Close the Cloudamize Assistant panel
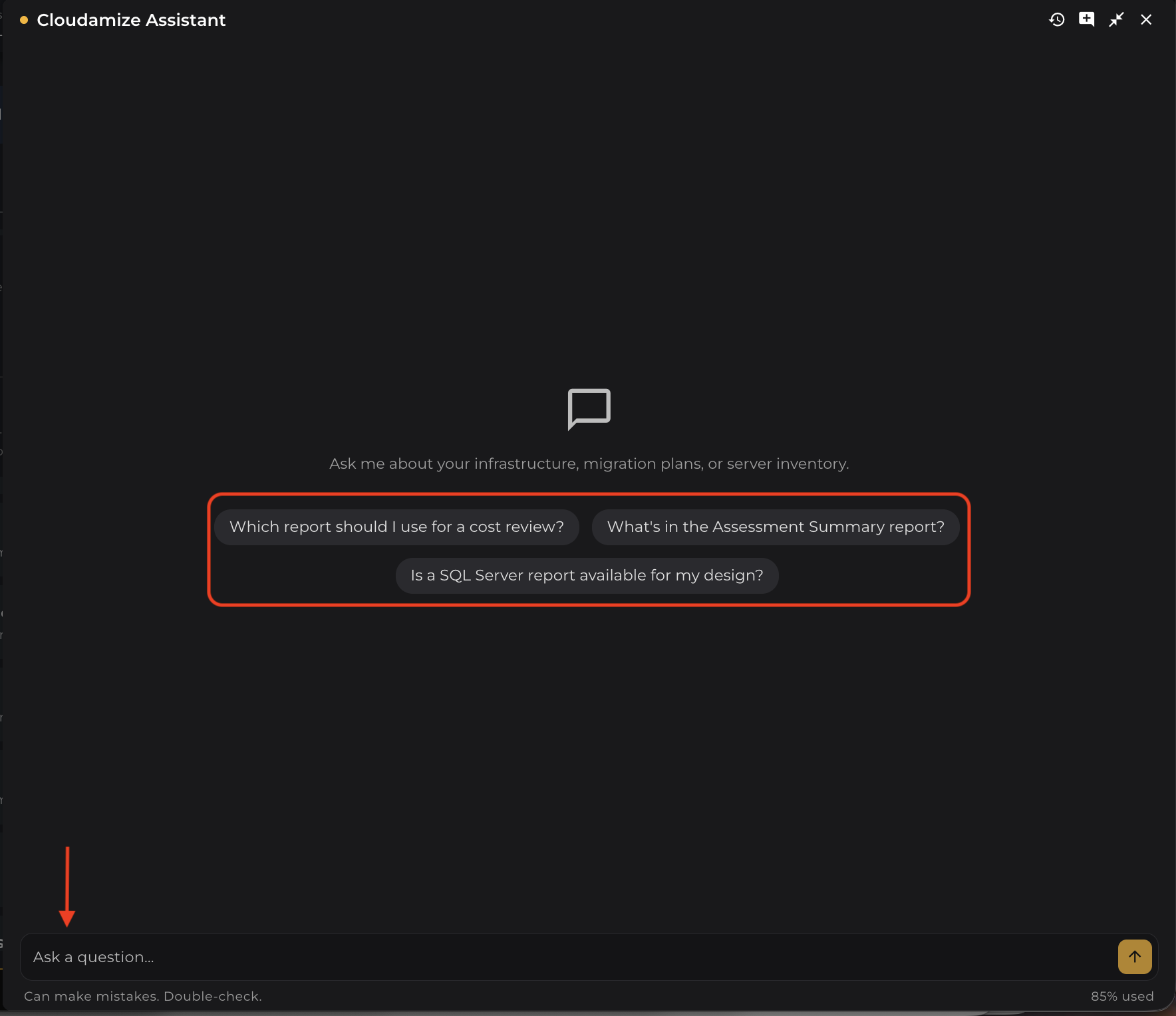The width and height of the screenshot is (1176, 1016). click(x=1146, y=20)
